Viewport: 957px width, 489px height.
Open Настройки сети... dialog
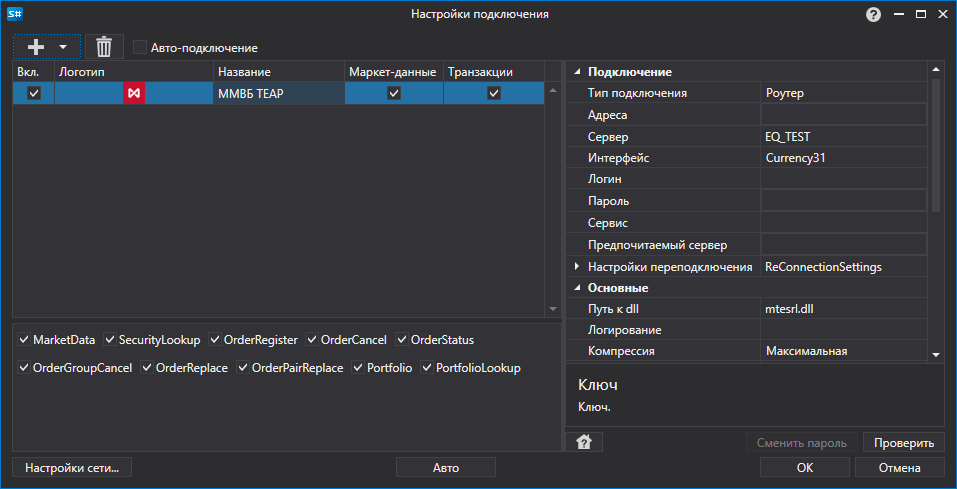[x=72, y=468]
